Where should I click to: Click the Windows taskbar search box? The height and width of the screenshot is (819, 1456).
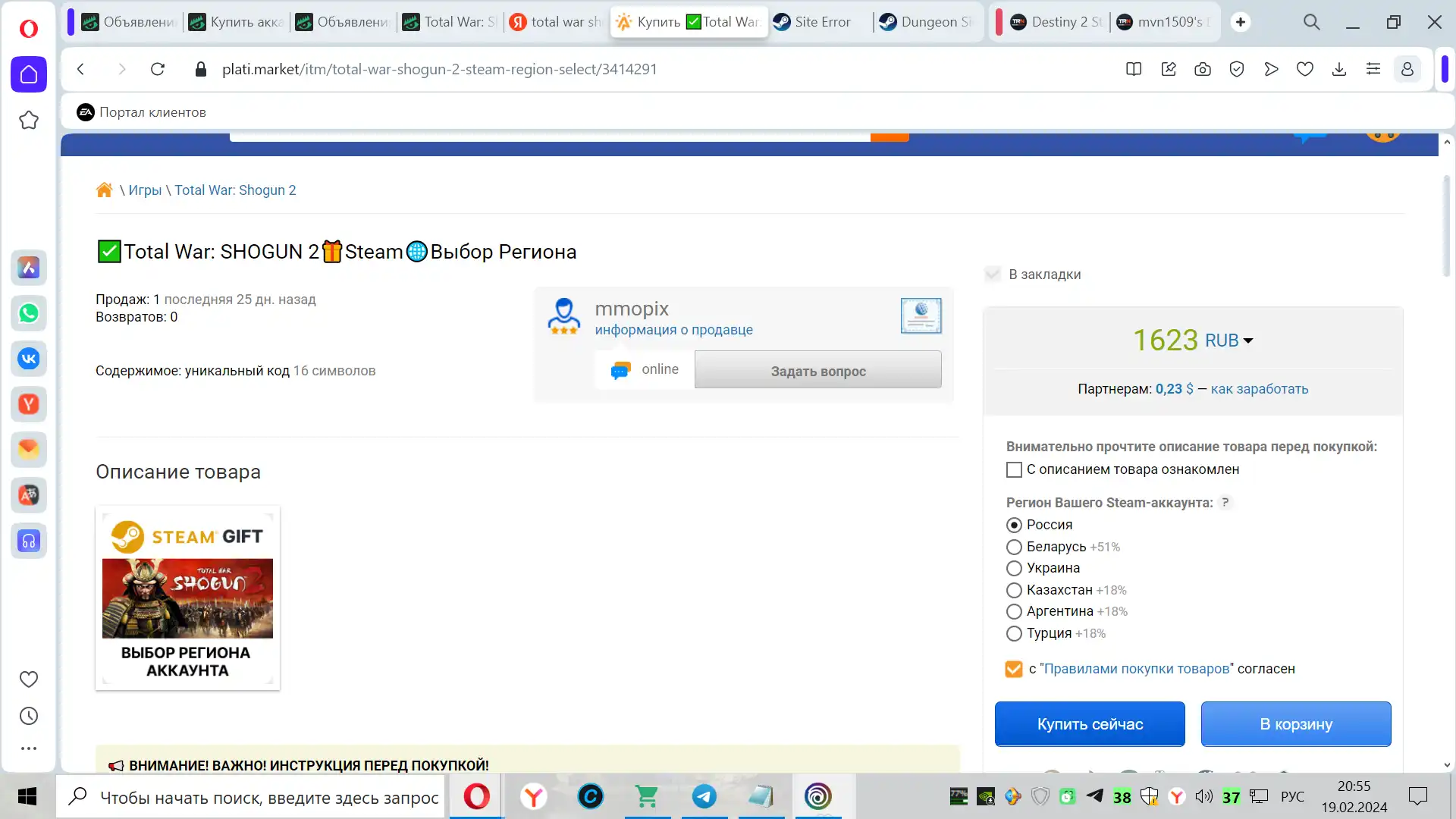tap(250, 797)
